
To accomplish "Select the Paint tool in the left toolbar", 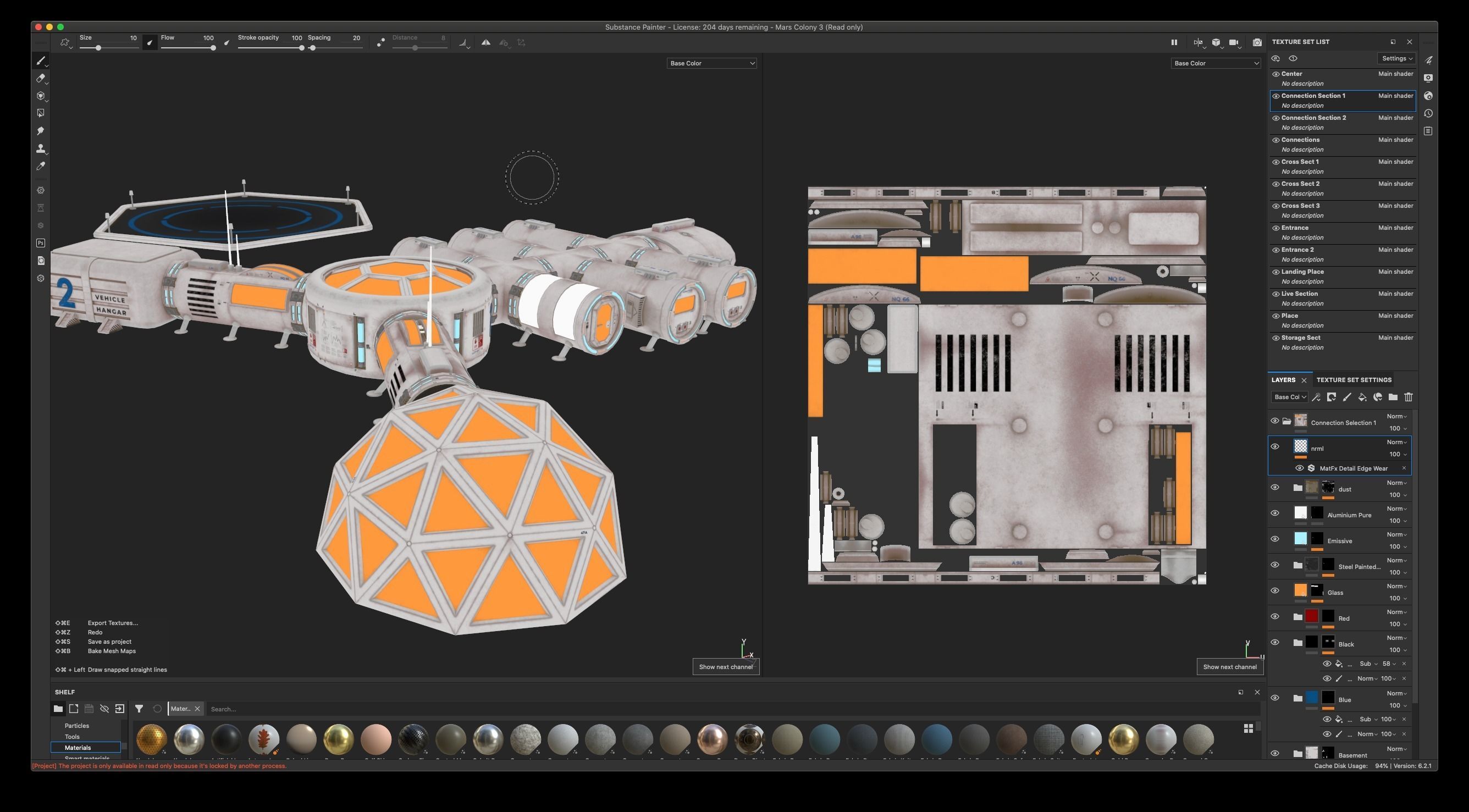I will pos(41,61).
